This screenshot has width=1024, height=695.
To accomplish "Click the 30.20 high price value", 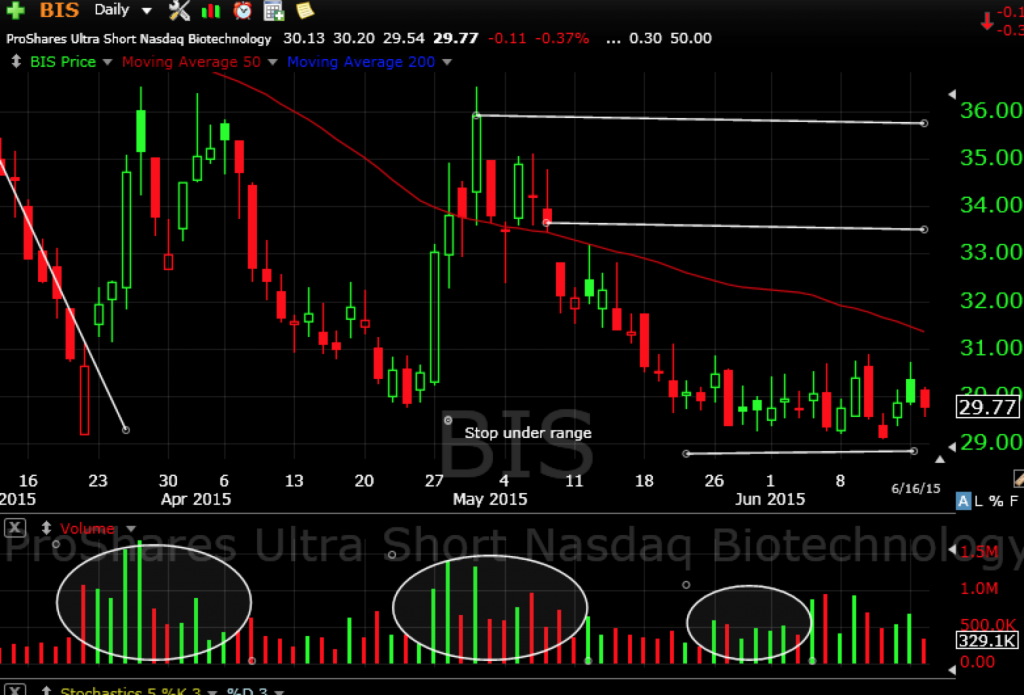I will click(x=354, y=38).
